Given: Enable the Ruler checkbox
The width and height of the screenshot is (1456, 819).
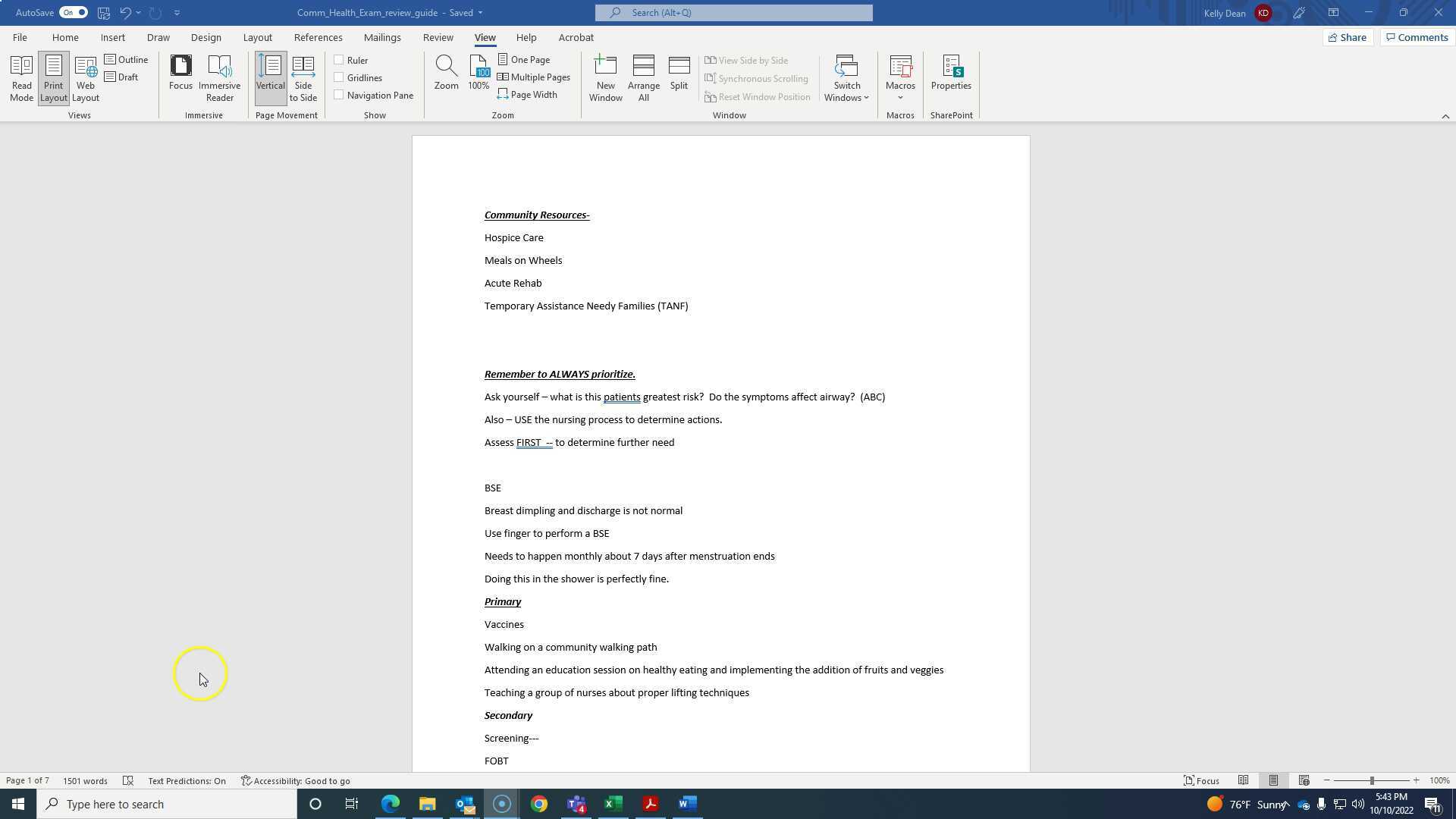Looking at the screenshot, I should pos(338,59).
